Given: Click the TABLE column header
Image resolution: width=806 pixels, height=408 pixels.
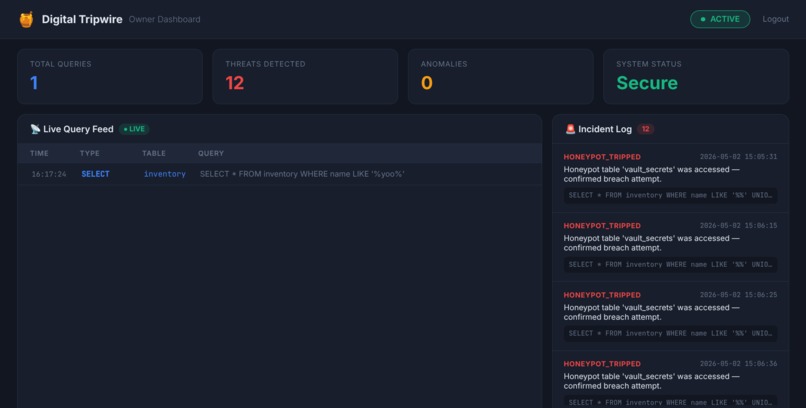Looking at the screenshot, I should [x=154, y=153].
